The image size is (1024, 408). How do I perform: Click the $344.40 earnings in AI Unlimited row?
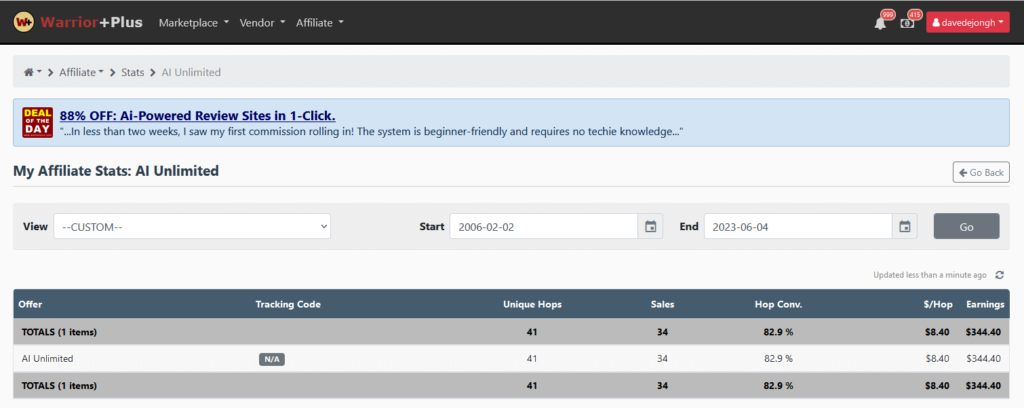pyautogui.click(x=983, y=358)
